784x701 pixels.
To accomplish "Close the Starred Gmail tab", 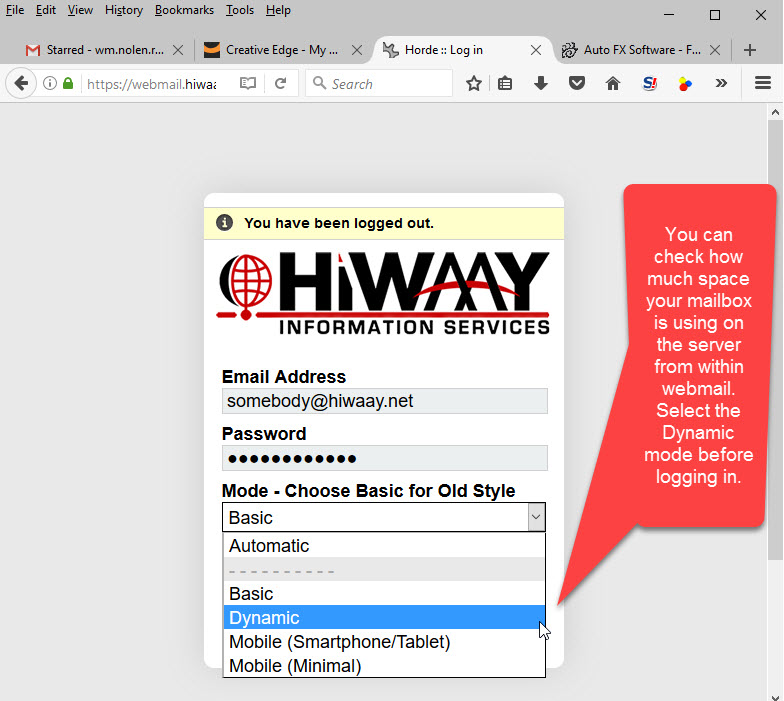I will [x=178, y=50].
